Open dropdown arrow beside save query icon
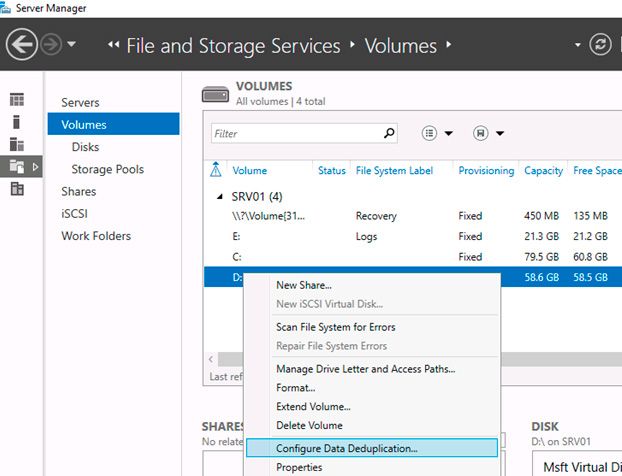The image size is (622, 476). [x=500, y=134]
